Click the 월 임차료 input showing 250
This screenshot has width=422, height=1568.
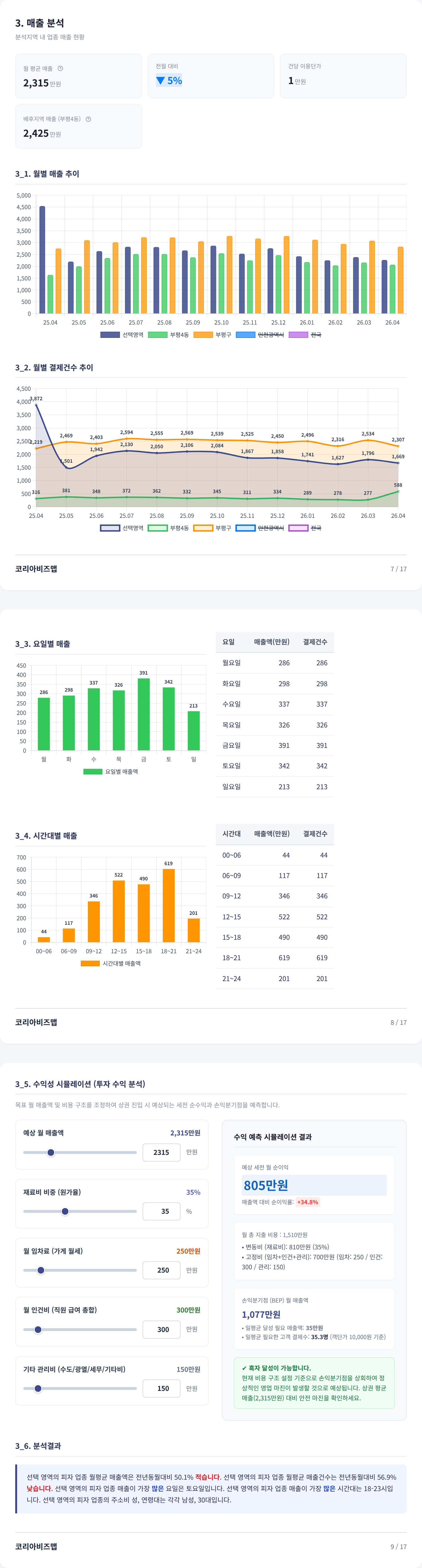(x=161, y=1270)
